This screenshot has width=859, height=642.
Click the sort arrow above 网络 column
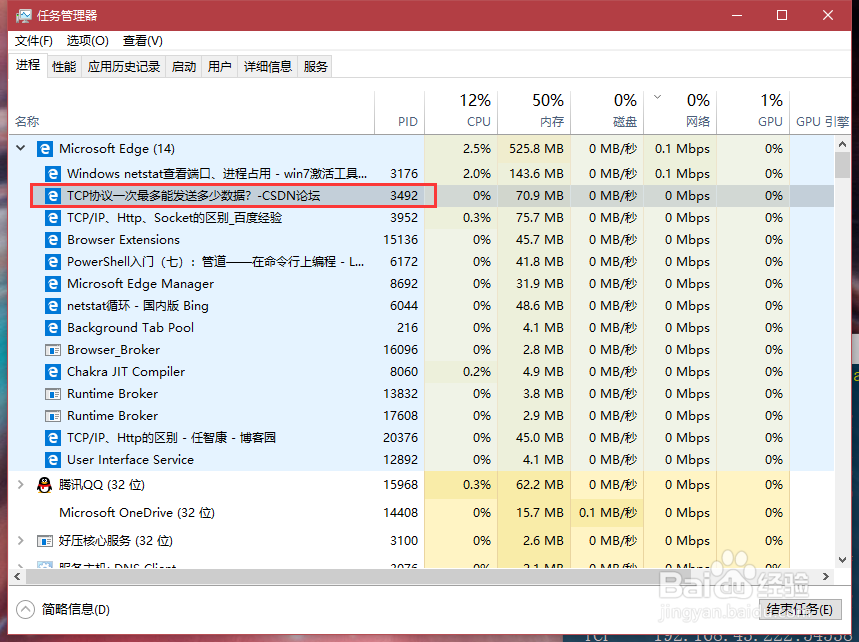[657, 98]
